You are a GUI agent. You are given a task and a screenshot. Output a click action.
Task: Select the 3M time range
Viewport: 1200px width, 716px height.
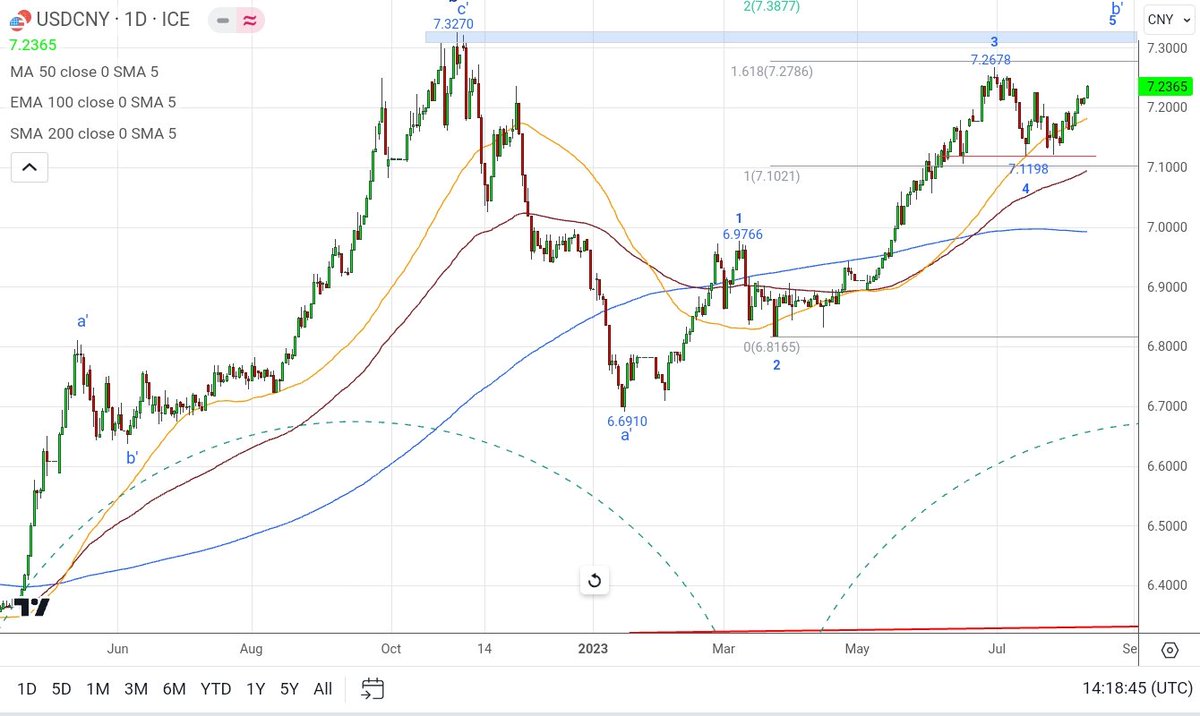pos(137,688)
